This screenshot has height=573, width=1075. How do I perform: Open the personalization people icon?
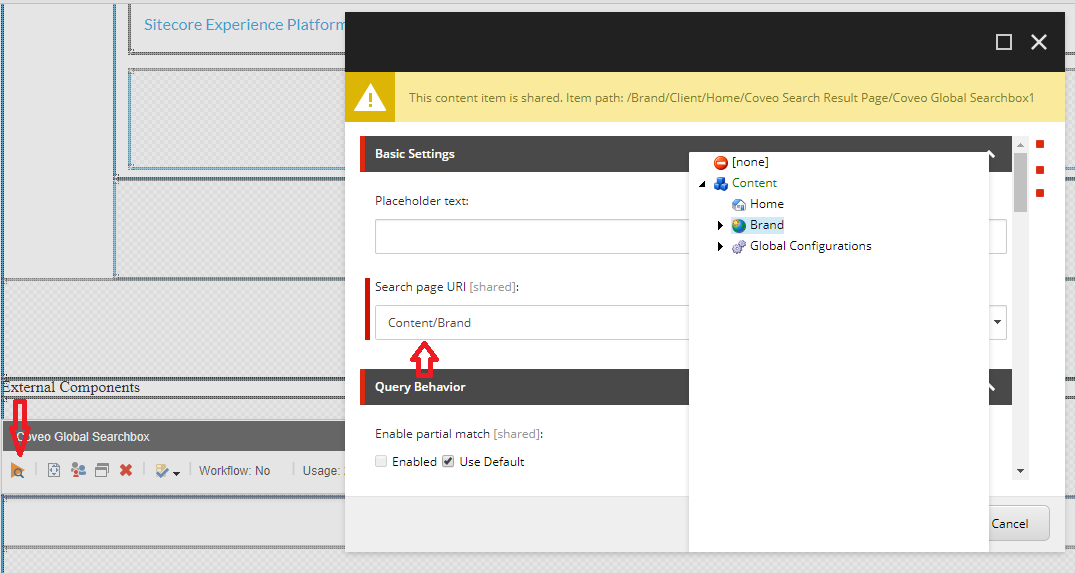(x=78, y=470)
